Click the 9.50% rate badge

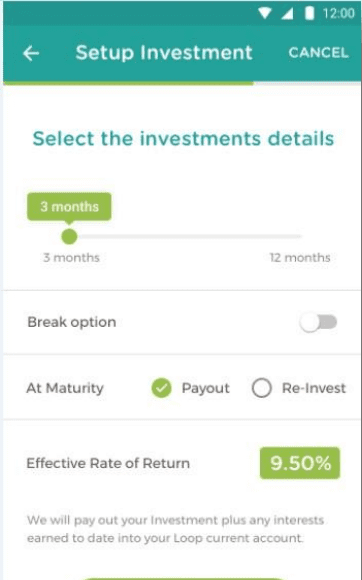300,463
